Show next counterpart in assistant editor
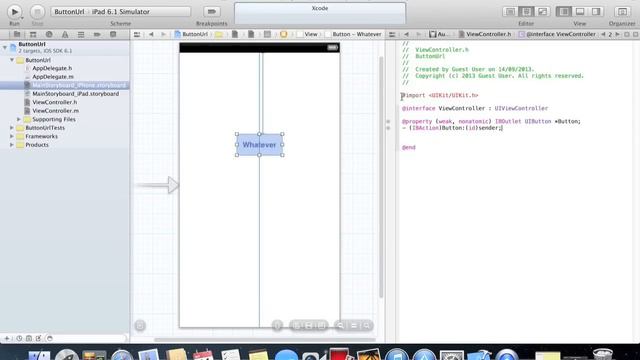This screenshot has height=360, width=640. [x=617, y=35]
